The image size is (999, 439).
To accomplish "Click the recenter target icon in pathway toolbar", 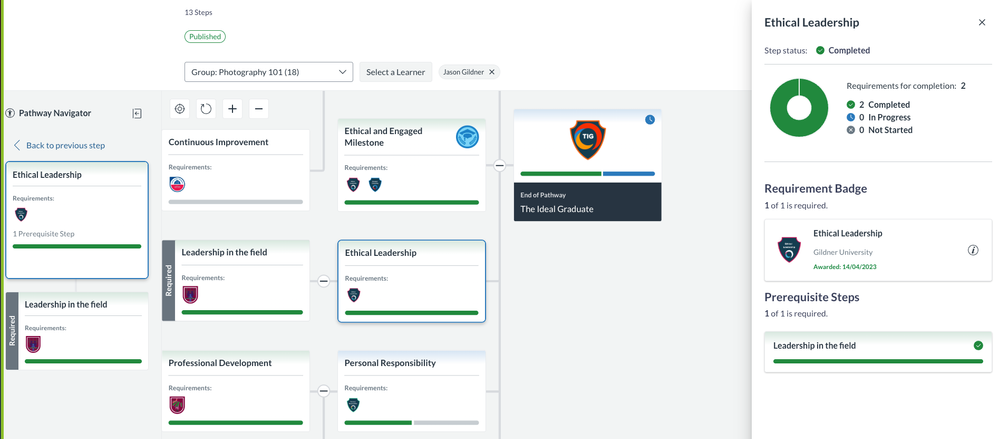I will pos(180,109).
